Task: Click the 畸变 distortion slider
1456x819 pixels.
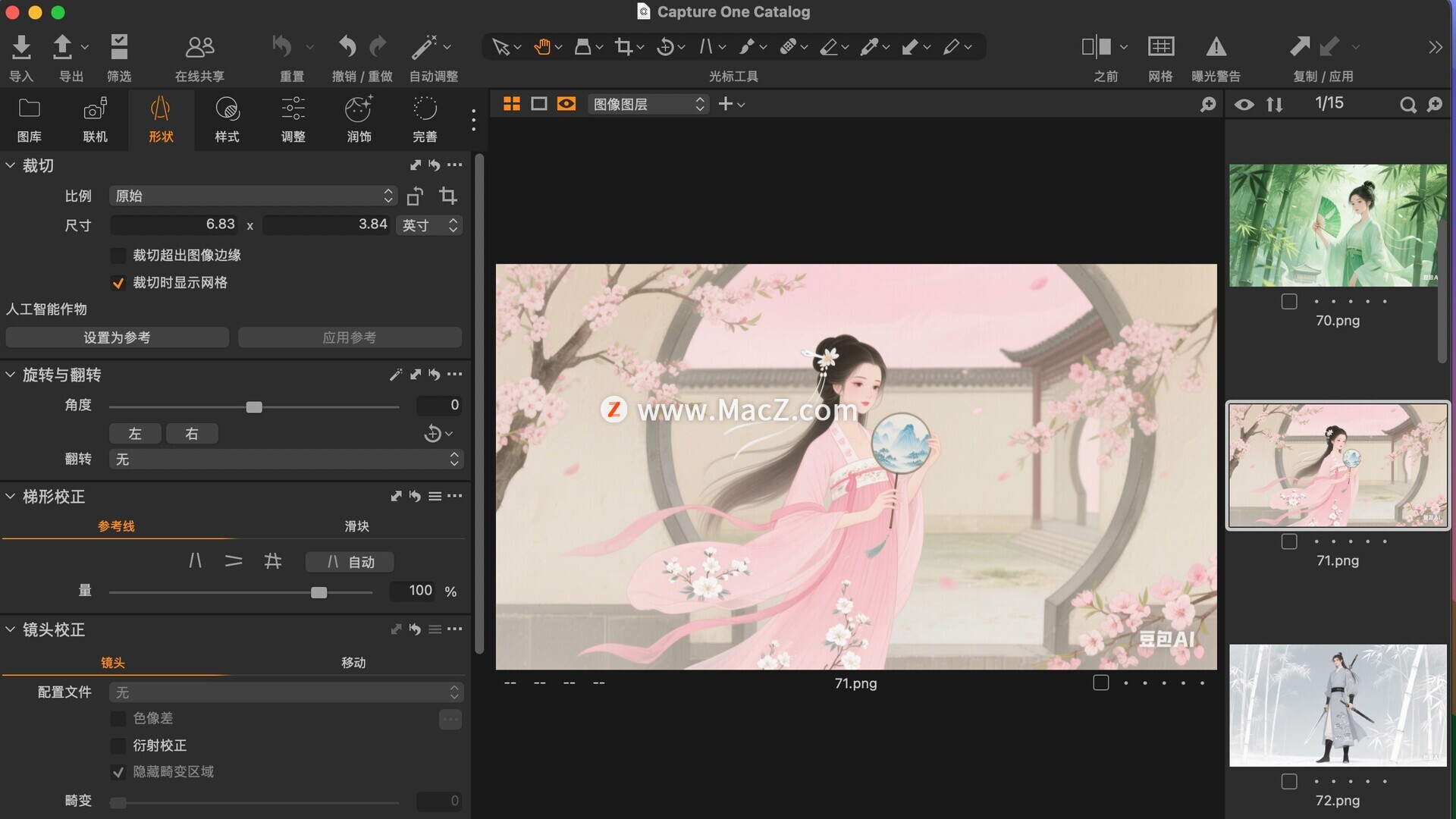Action: point(254,802)
